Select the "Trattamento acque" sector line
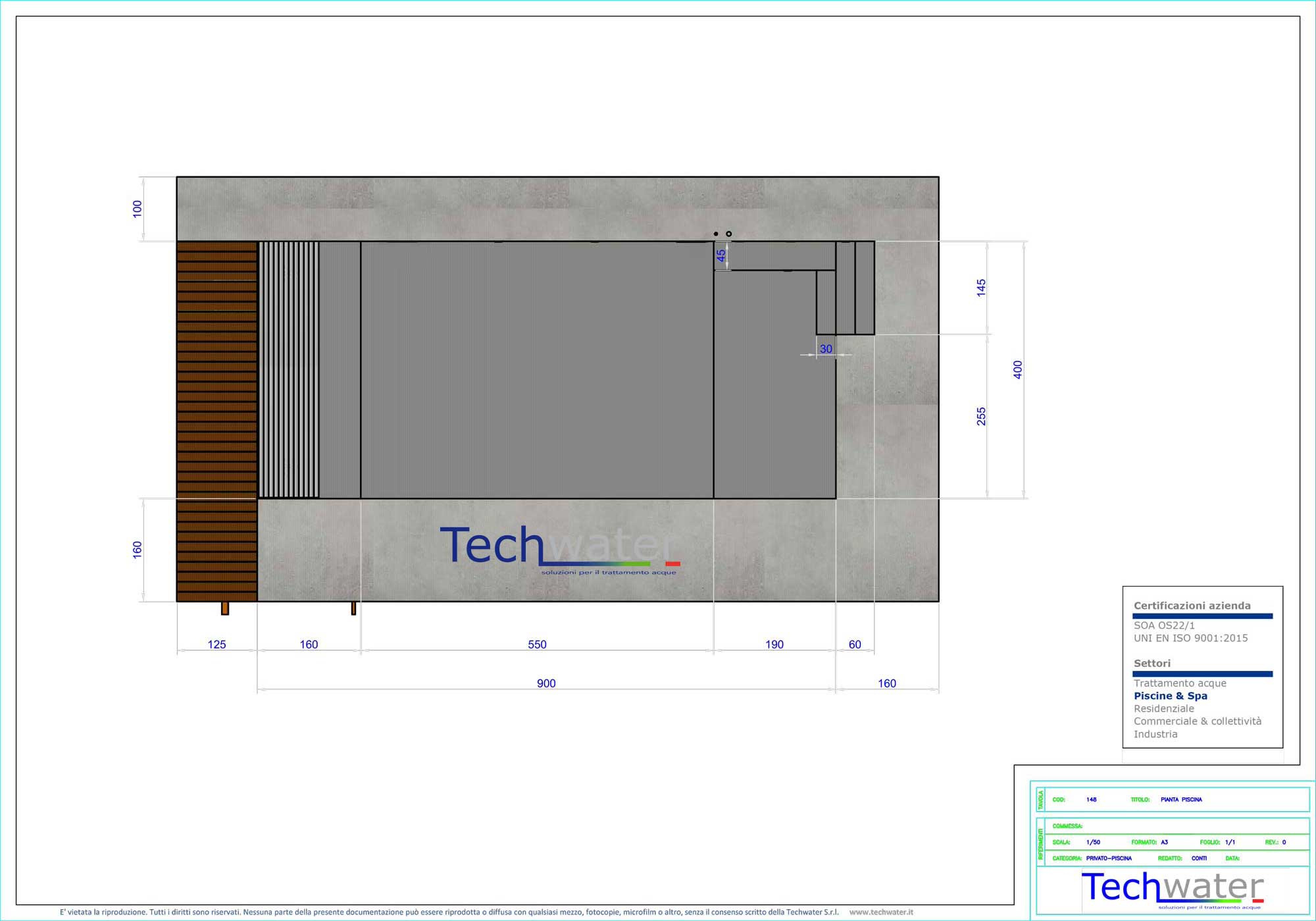 [x=1180, y=683]
